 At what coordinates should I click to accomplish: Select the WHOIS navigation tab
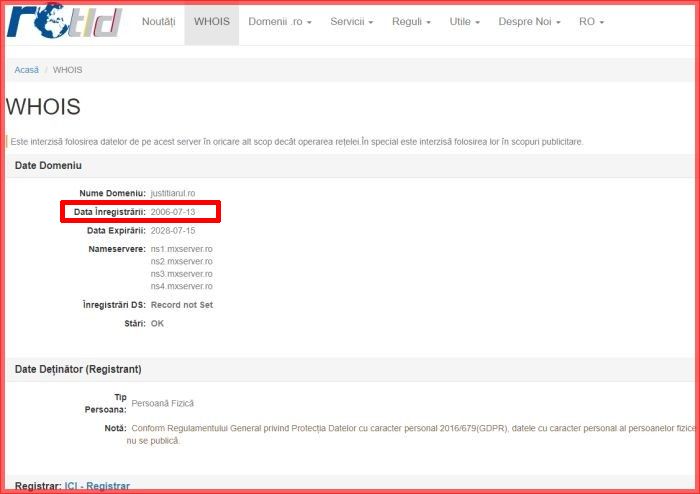212,21
